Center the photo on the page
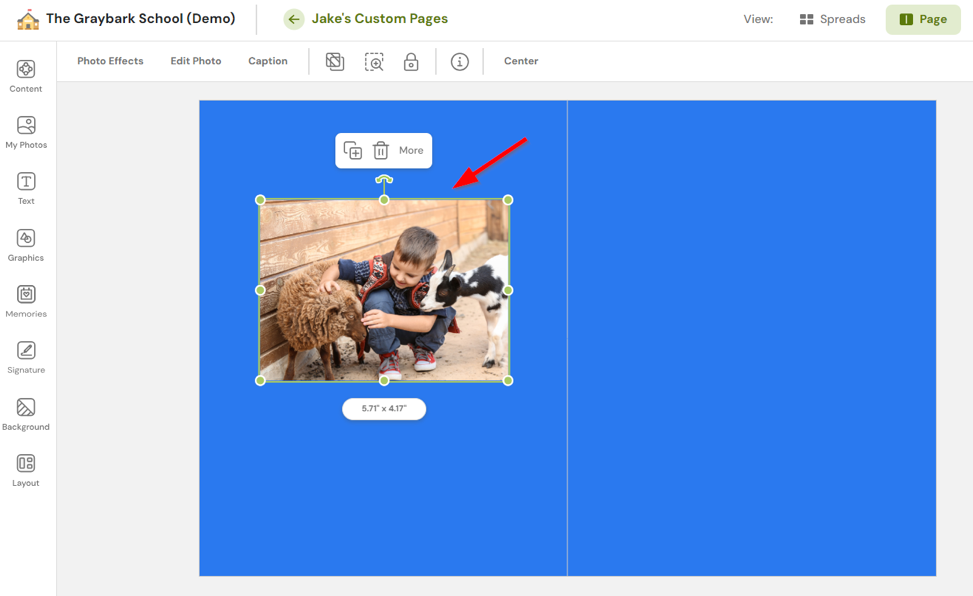Screen dimensions: 973x596 click(520, 61)
